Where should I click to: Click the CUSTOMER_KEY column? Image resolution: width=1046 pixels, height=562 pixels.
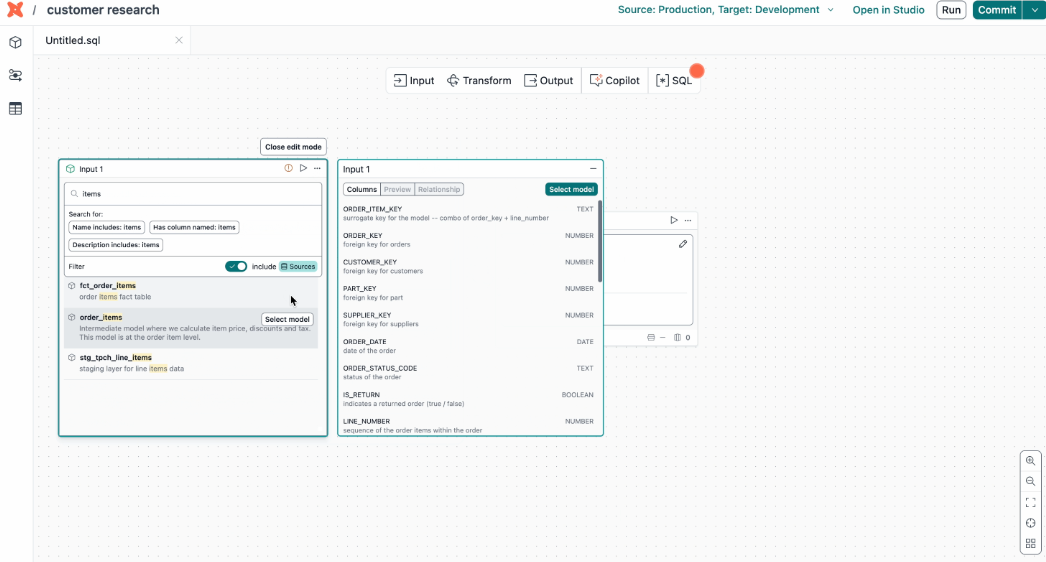tap(468, 266)
